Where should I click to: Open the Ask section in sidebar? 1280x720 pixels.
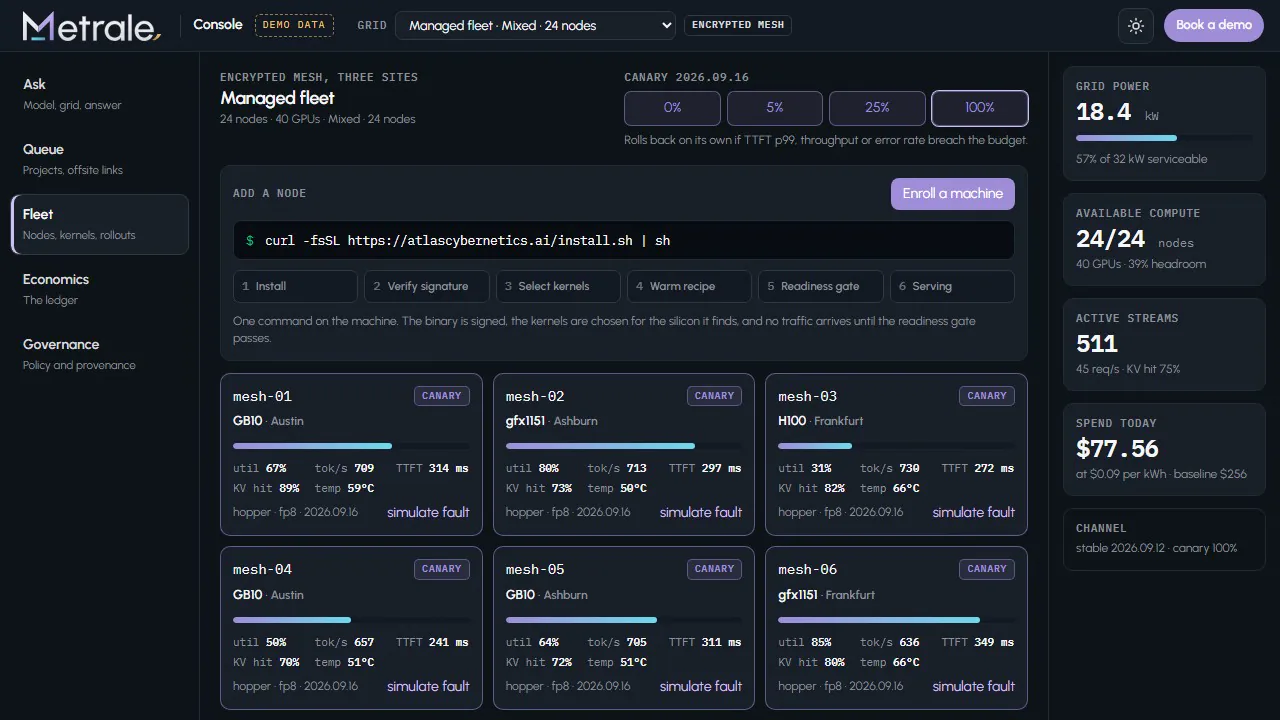coord(99,94)
